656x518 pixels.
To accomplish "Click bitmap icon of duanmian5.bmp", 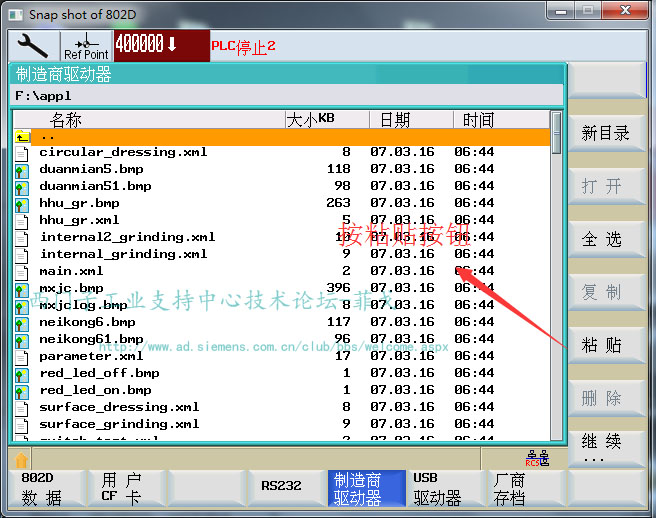I will [x=22, y=171].
